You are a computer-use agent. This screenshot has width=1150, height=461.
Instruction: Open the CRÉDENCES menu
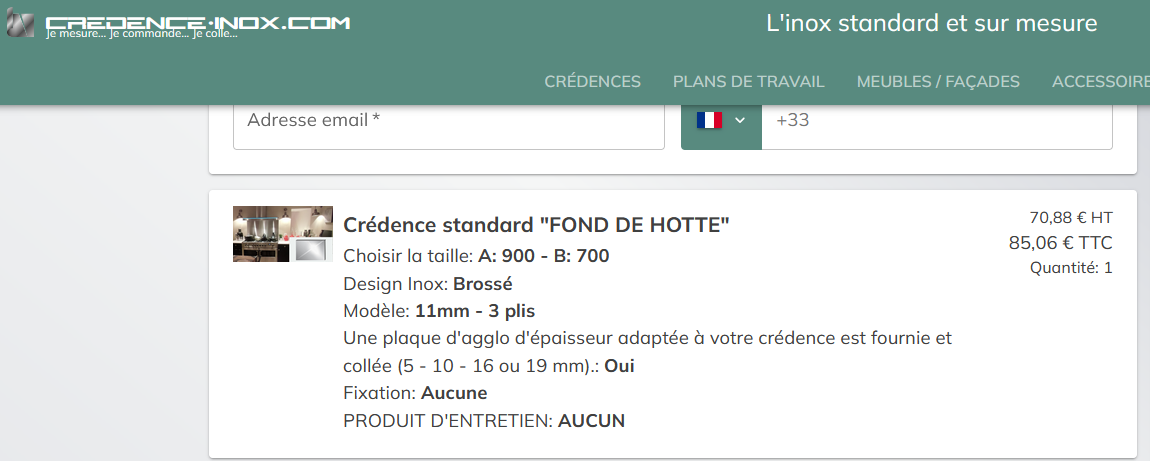[x=592, y=82]
